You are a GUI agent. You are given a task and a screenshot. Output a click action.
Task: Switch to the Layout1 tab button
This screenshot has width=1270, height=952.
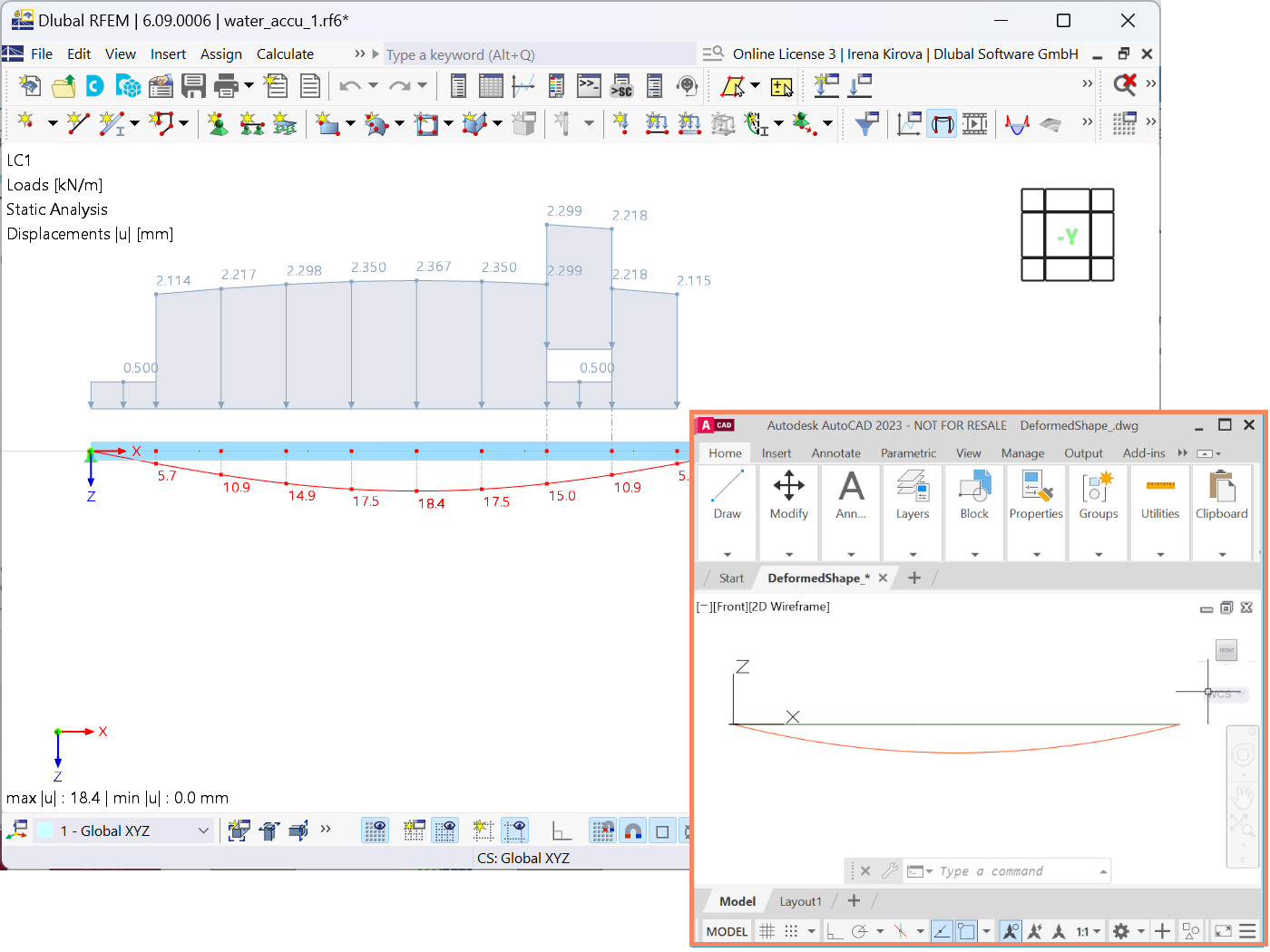(799, 900)
